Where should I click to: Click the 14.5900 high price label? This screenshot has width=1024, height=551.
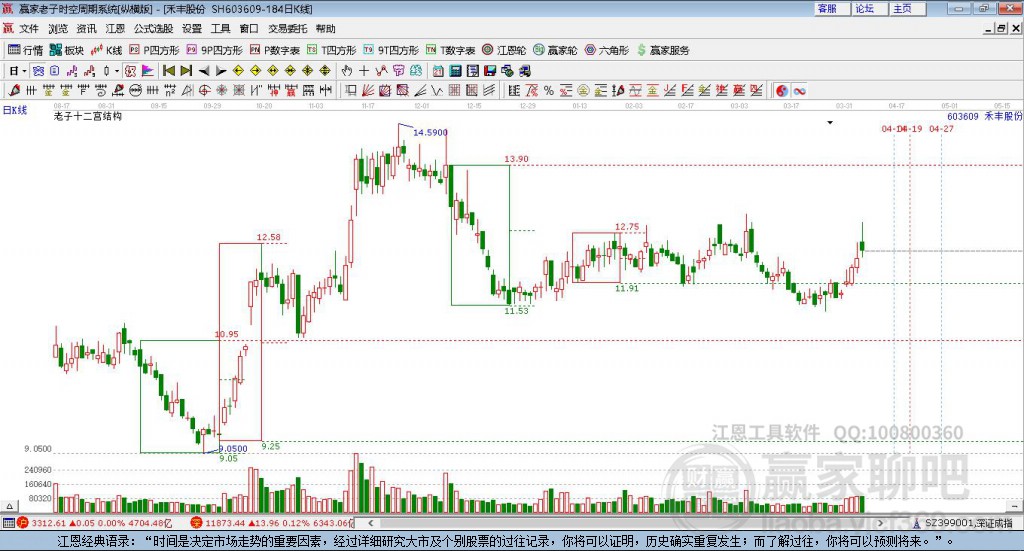[430, 133]
